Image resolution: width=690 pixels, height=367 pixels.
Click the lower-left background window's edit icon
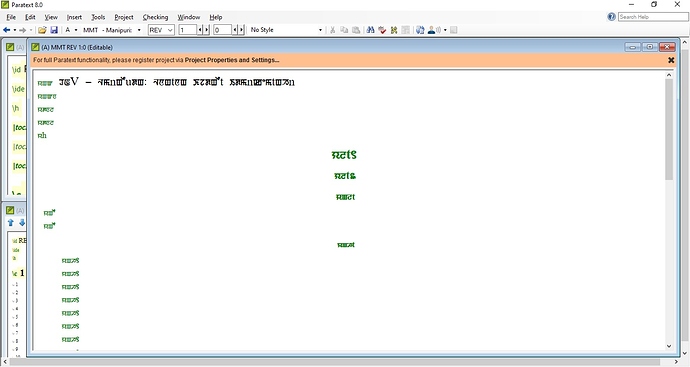10,210
